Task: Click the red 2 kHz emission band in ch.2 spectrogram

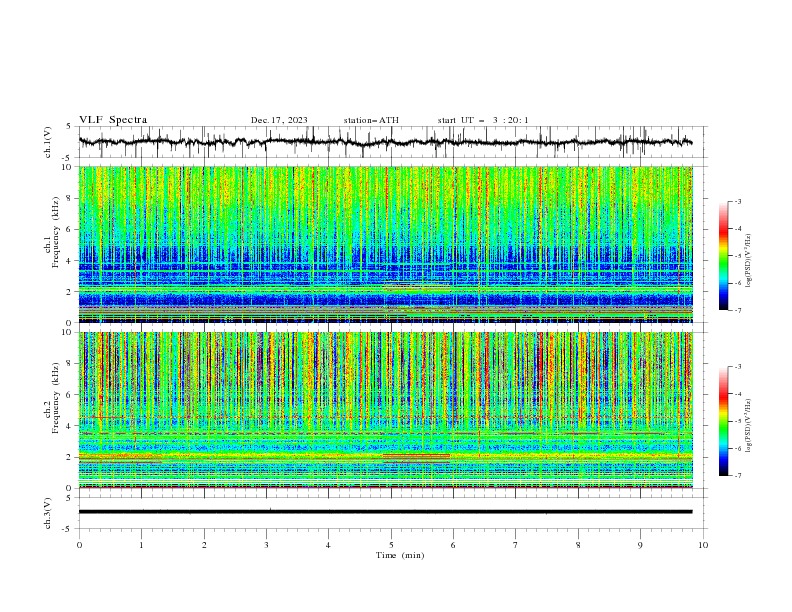Action: tap(416, 456)
